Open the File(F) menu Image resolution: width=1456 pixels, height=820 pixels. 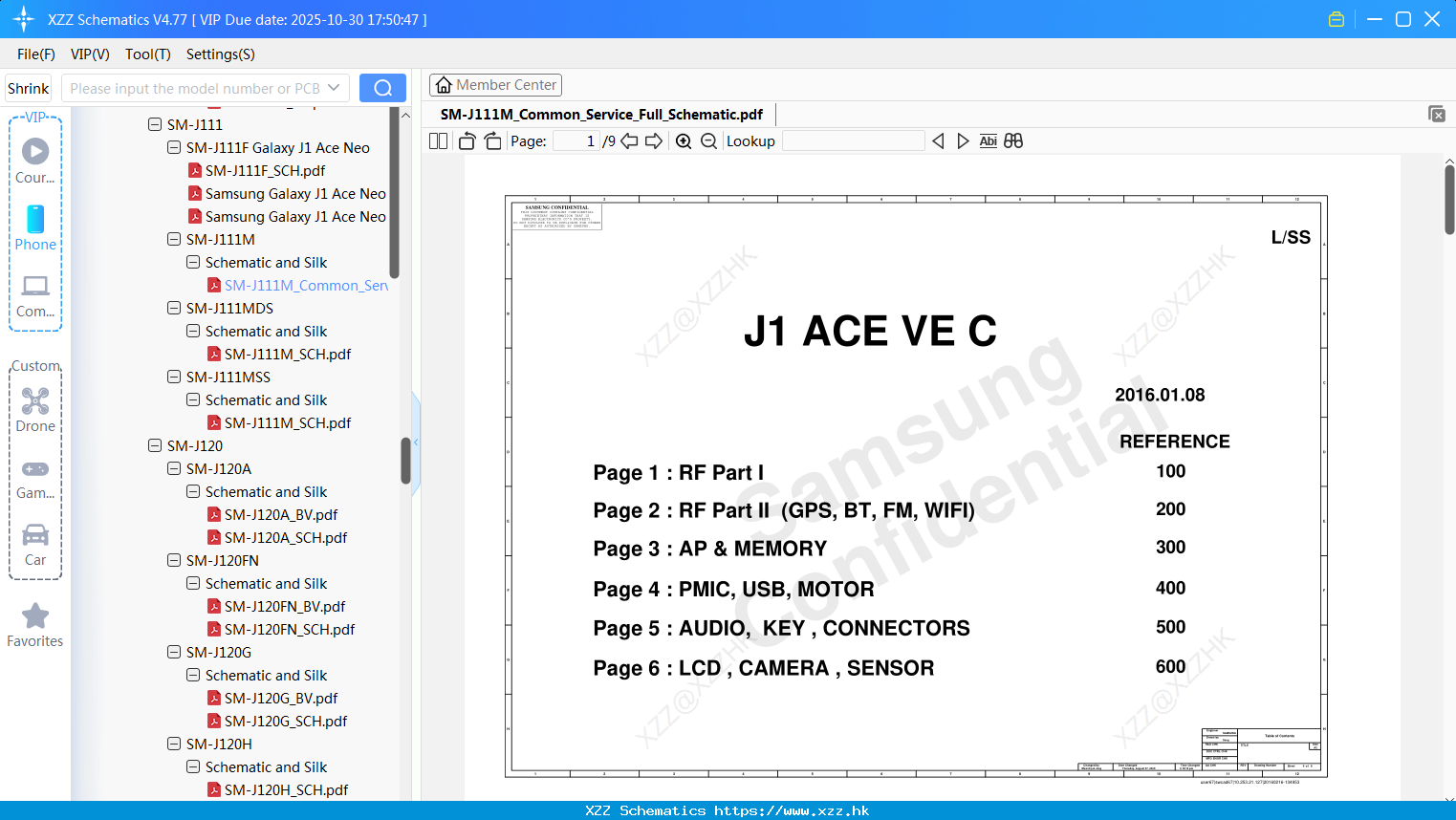pos(35,54)
